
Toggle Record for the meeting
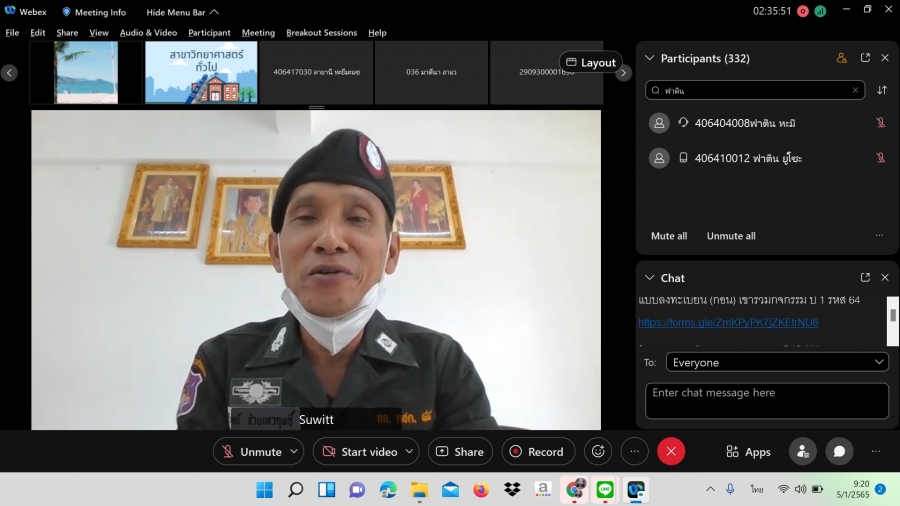click(538, 451)
